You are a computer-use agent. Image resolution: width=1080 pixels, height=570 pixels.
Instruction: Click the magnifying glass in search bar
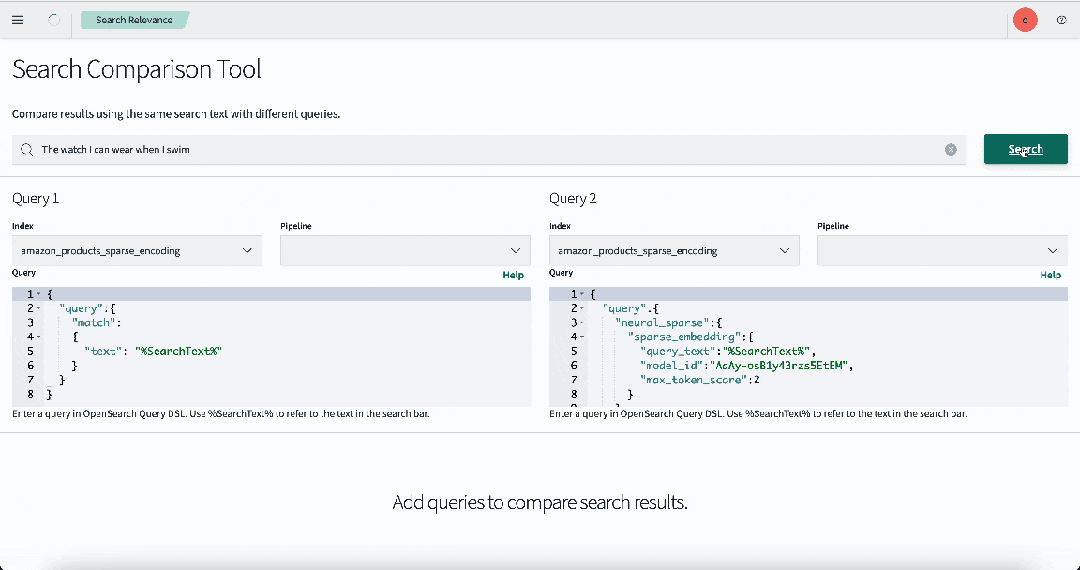(27, 150)
